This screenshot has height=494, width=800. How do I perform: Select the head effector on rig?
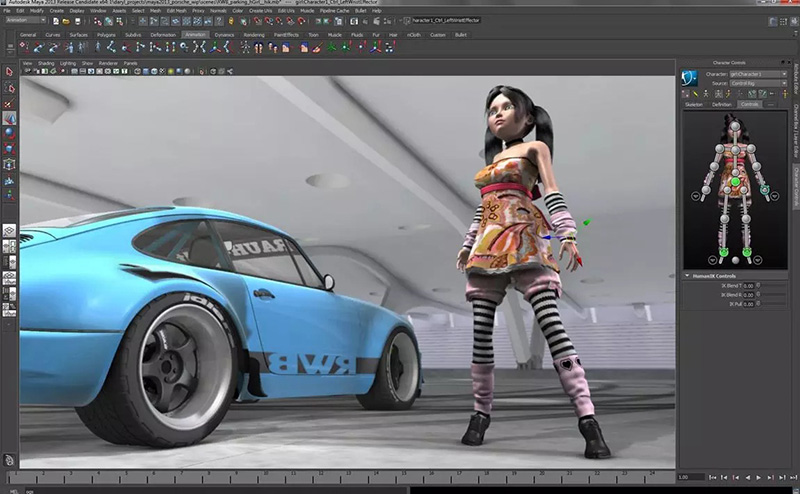[x=735, y=126]
